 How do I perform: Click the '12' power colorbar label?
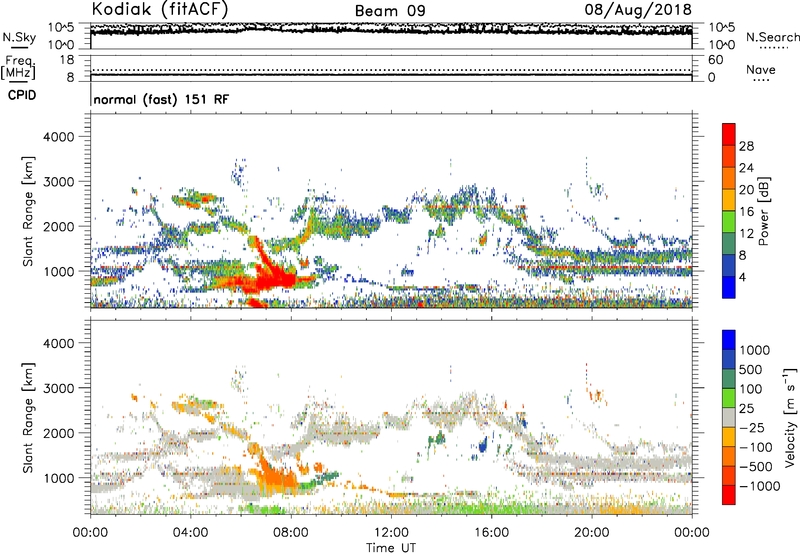point(746,234)
